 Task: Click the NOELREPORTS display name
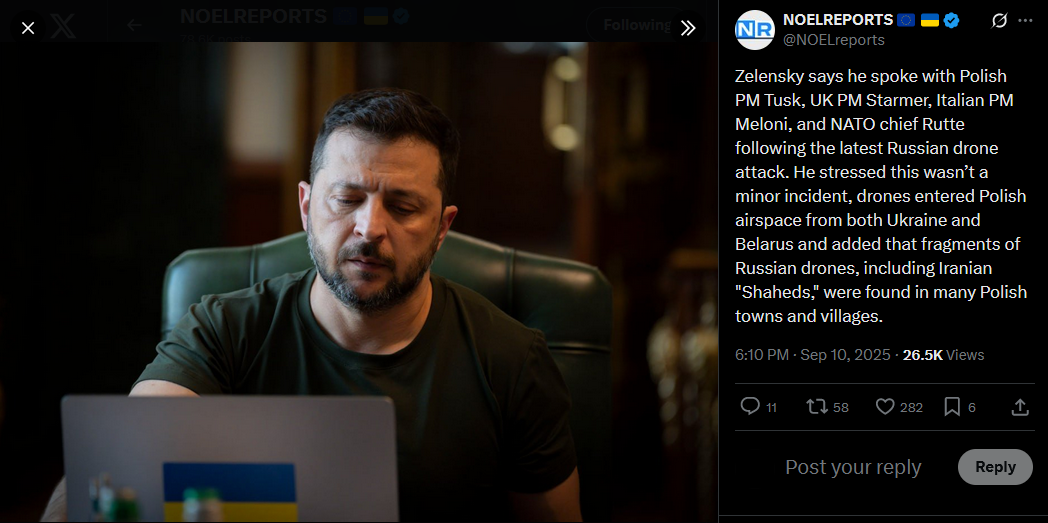pos(838,19)
